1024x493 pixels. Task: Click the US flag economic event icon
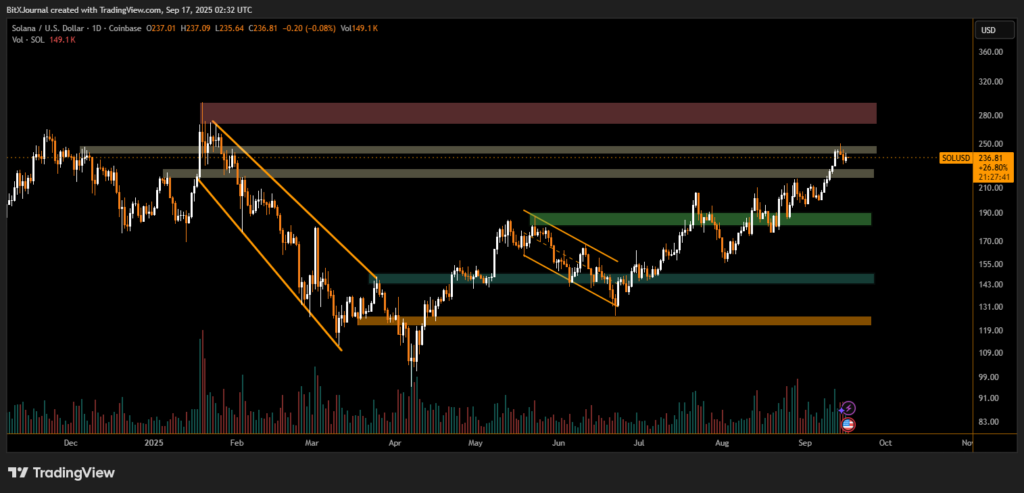click(848, 424)
